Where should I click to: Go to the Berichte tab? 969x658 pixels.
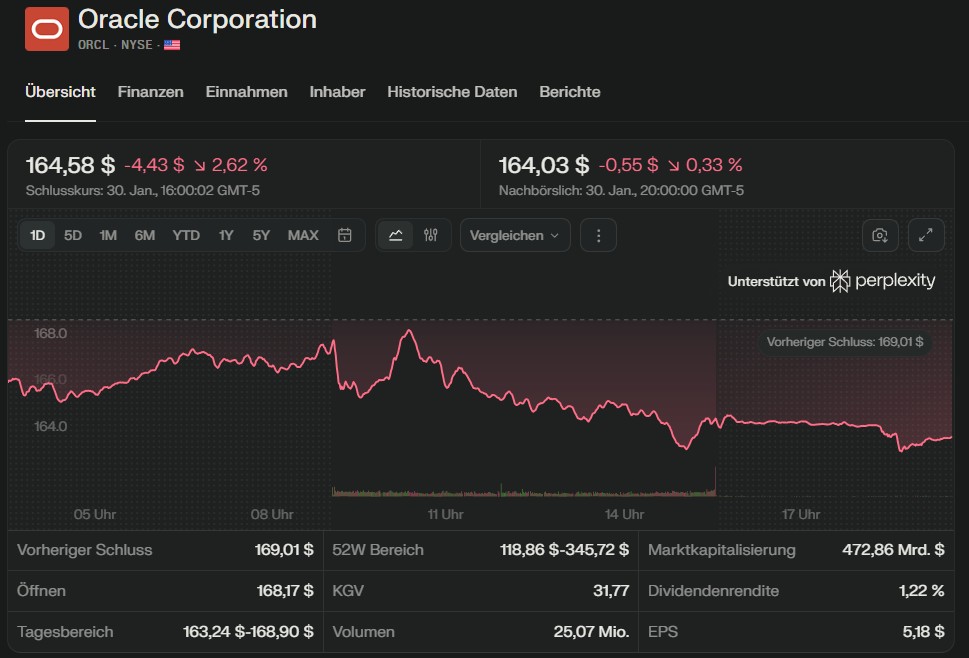569,92
